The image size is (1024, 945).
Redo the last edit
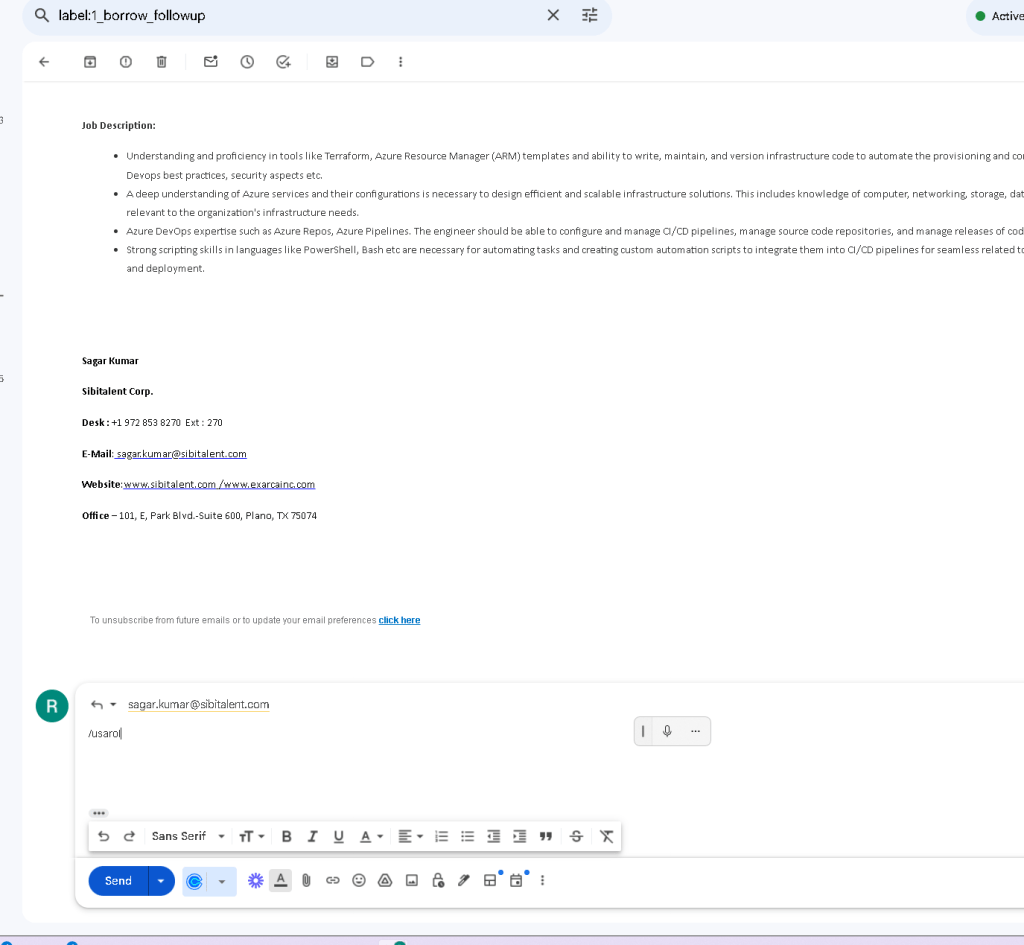click(x=129, y=837)
